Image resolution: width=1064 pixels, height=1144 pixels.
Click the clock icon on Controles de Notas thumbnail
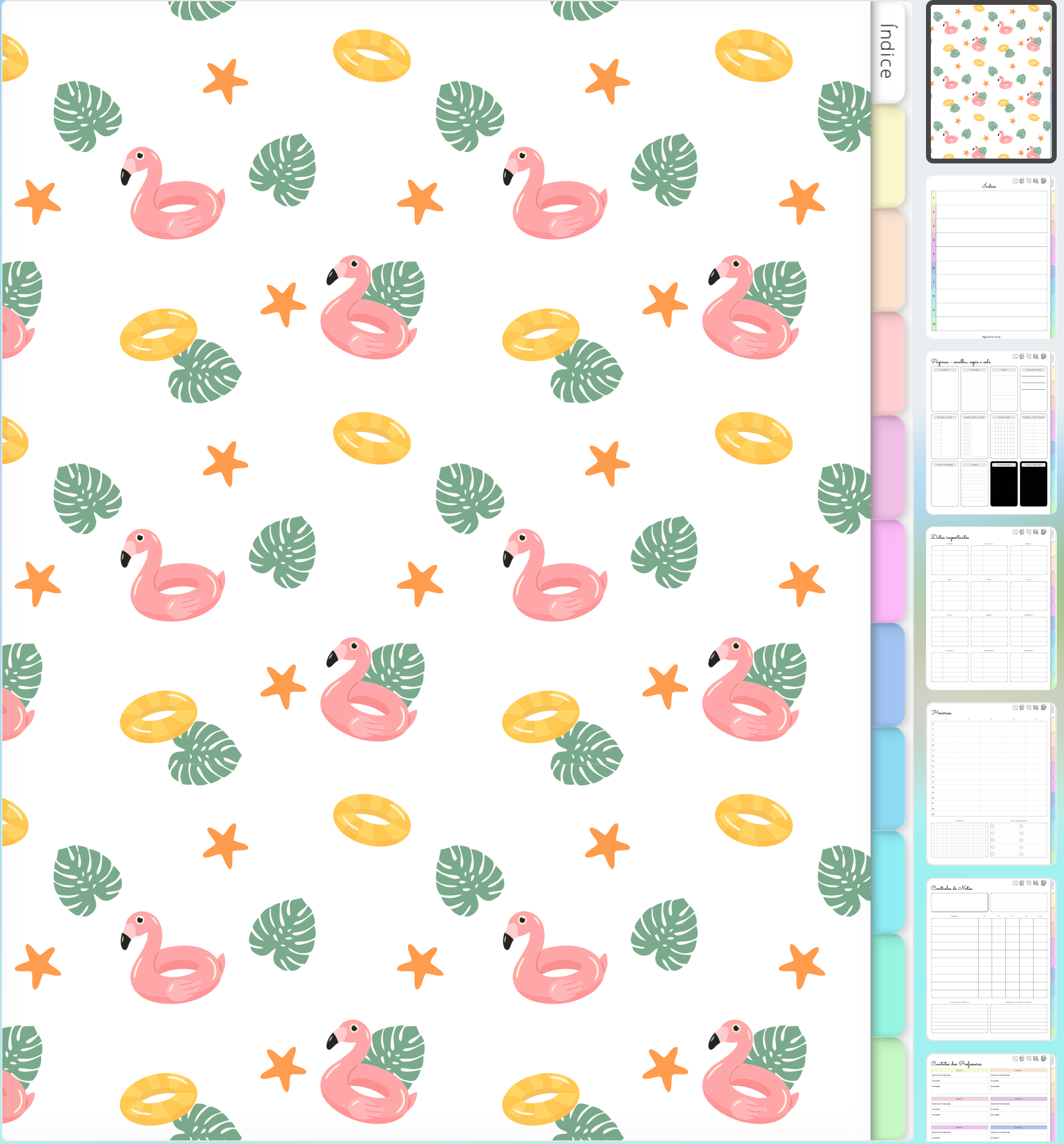click(1015, 883)
